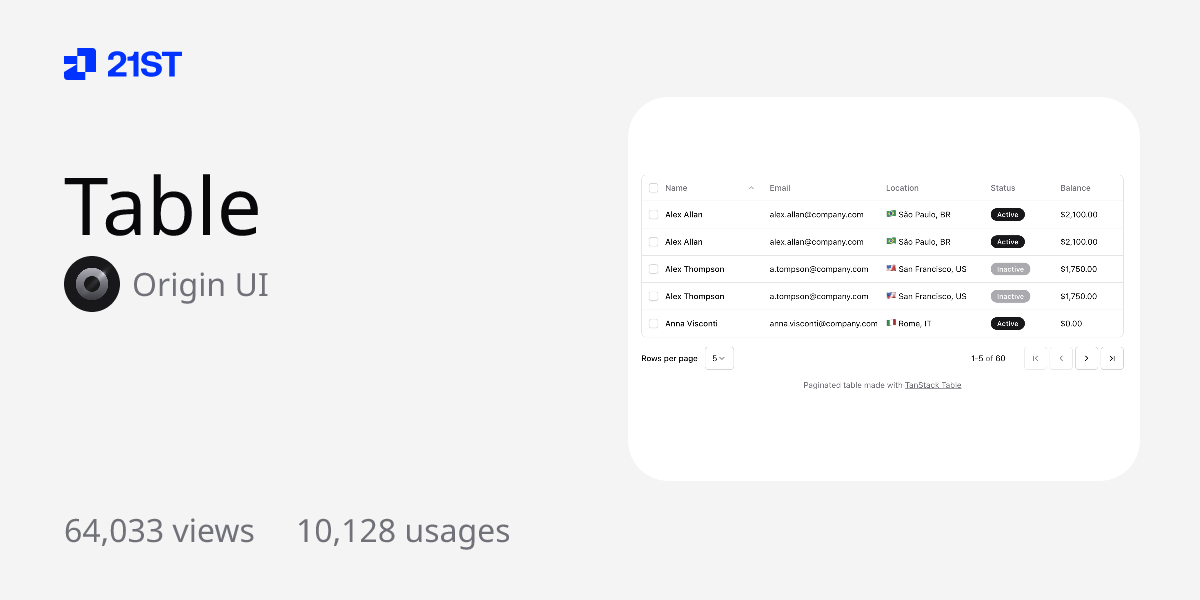Open the TanStack Table link
The height and width of the screenshot is (600, 1200).
(x=933, y=384)
